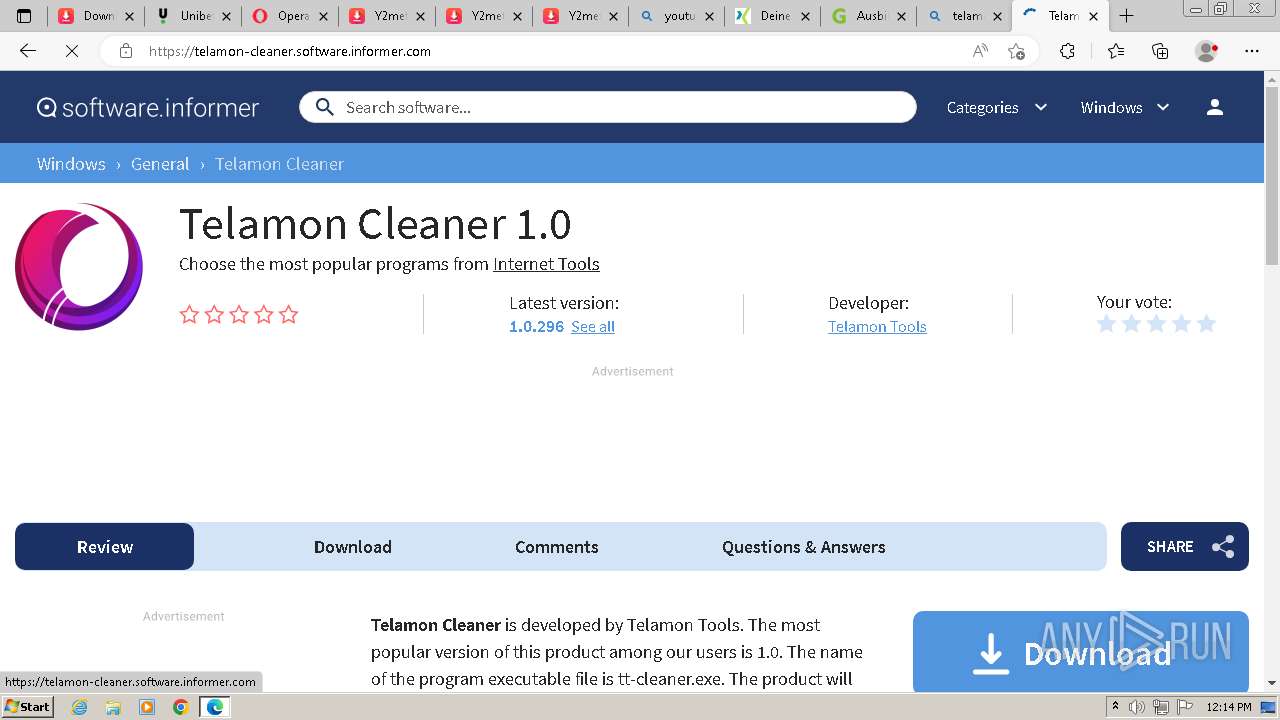Viewport: 1280px width, 720px height.
Task: Open Read aloud icon in address bar
Action: 980,51
